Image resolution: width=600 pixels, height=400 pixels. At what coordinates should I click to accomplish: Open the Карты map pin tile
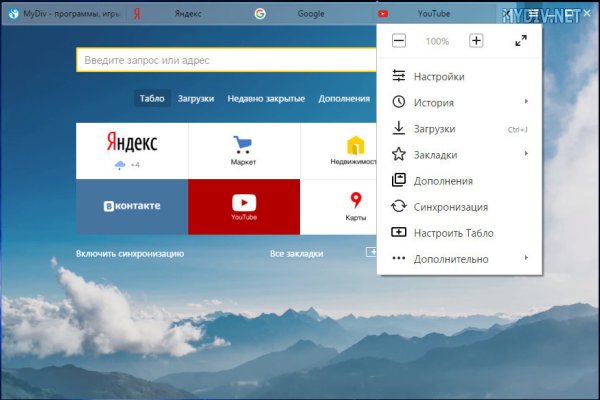(355, 206)
